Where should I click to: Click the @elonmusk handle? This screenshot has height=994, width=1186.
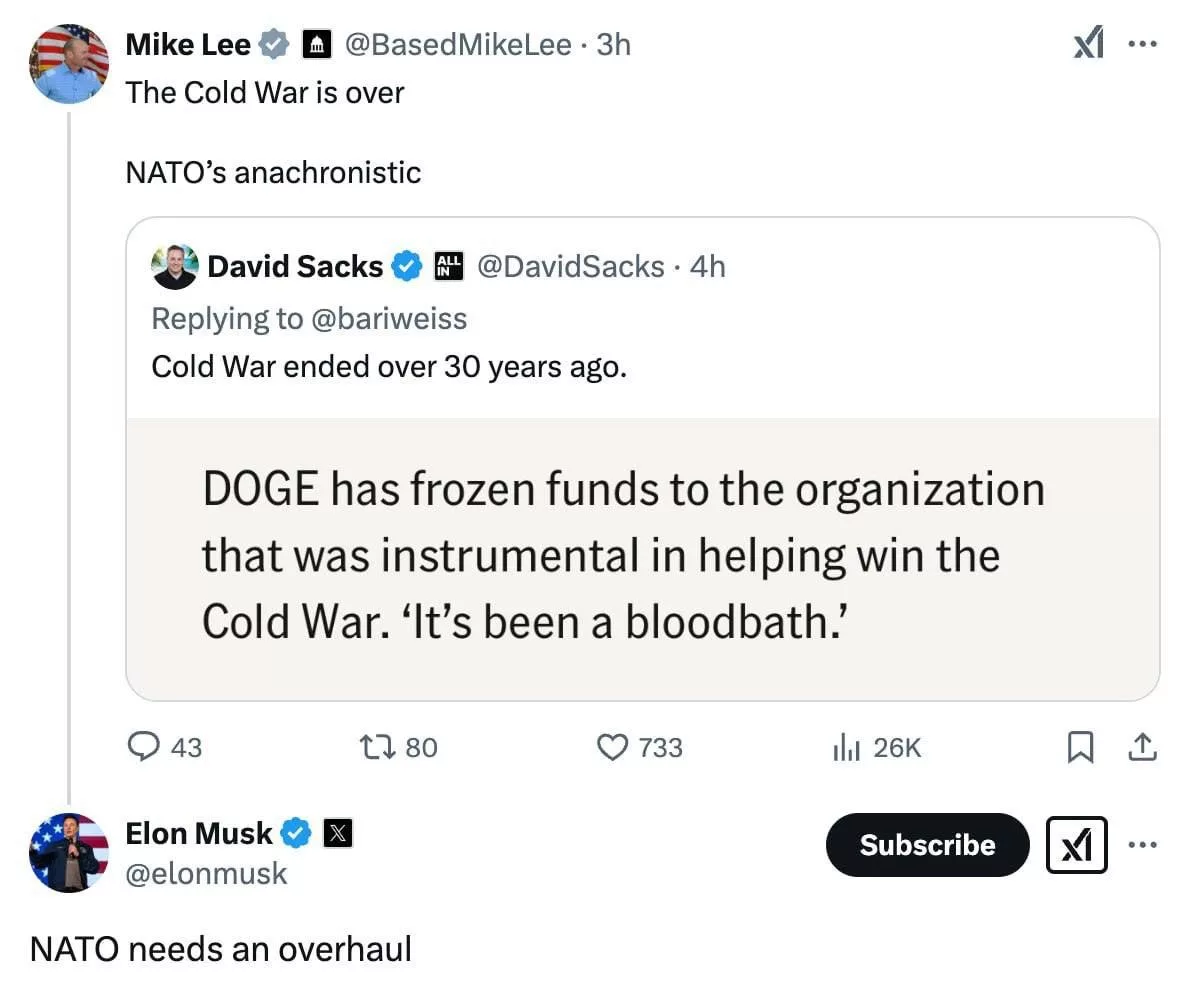(x=206, y=873)
